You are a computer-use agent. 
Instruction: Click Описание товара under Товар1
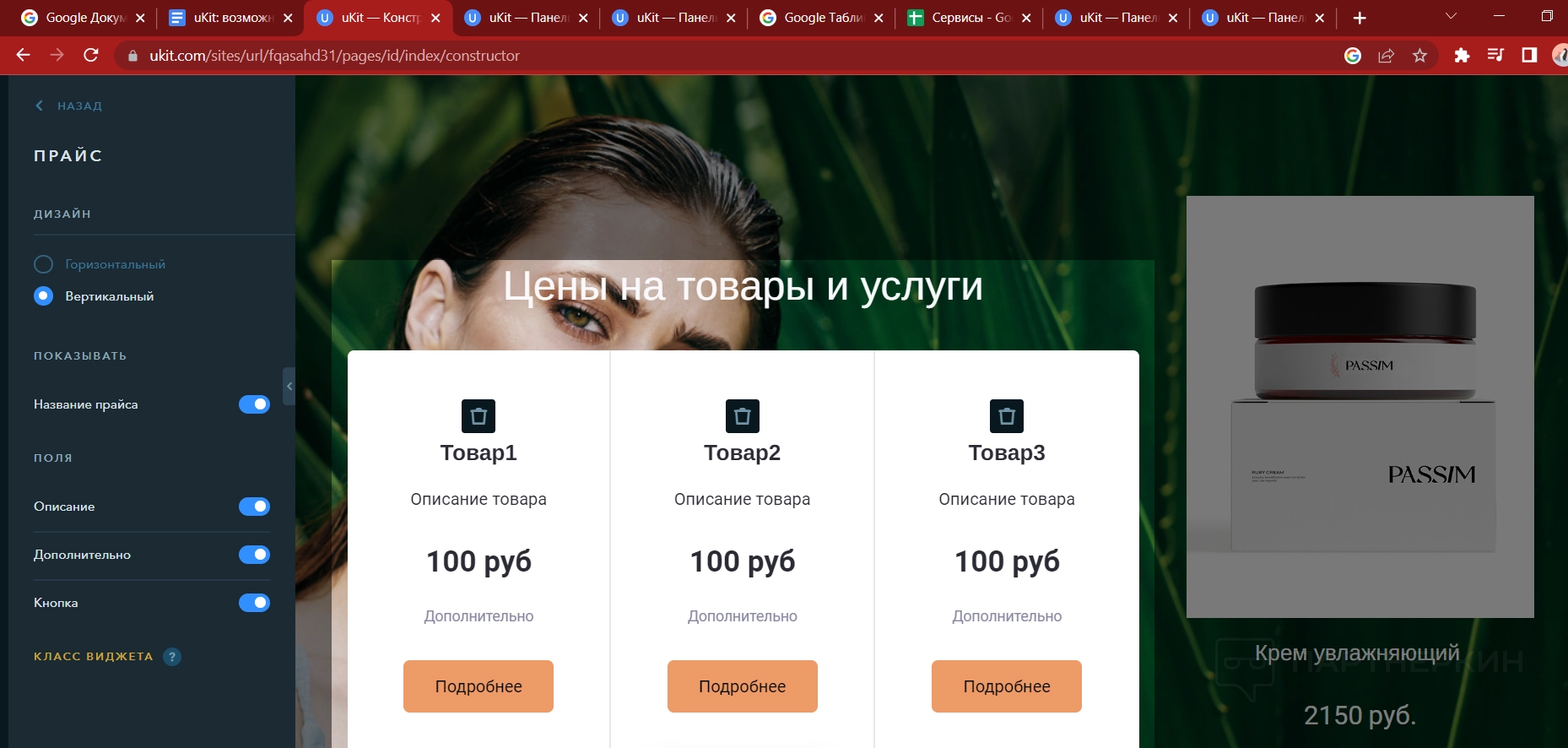click(479, 500)
